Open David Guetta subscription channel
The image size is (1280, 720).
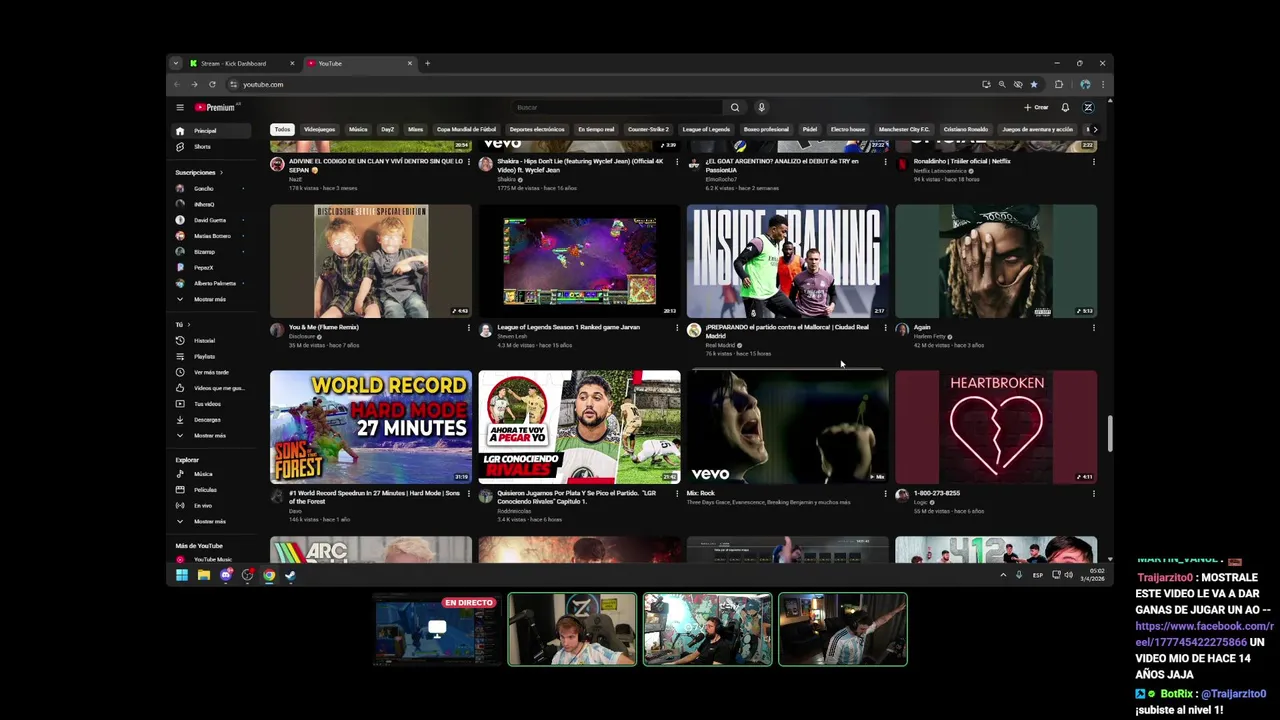[x=210, y=220]
